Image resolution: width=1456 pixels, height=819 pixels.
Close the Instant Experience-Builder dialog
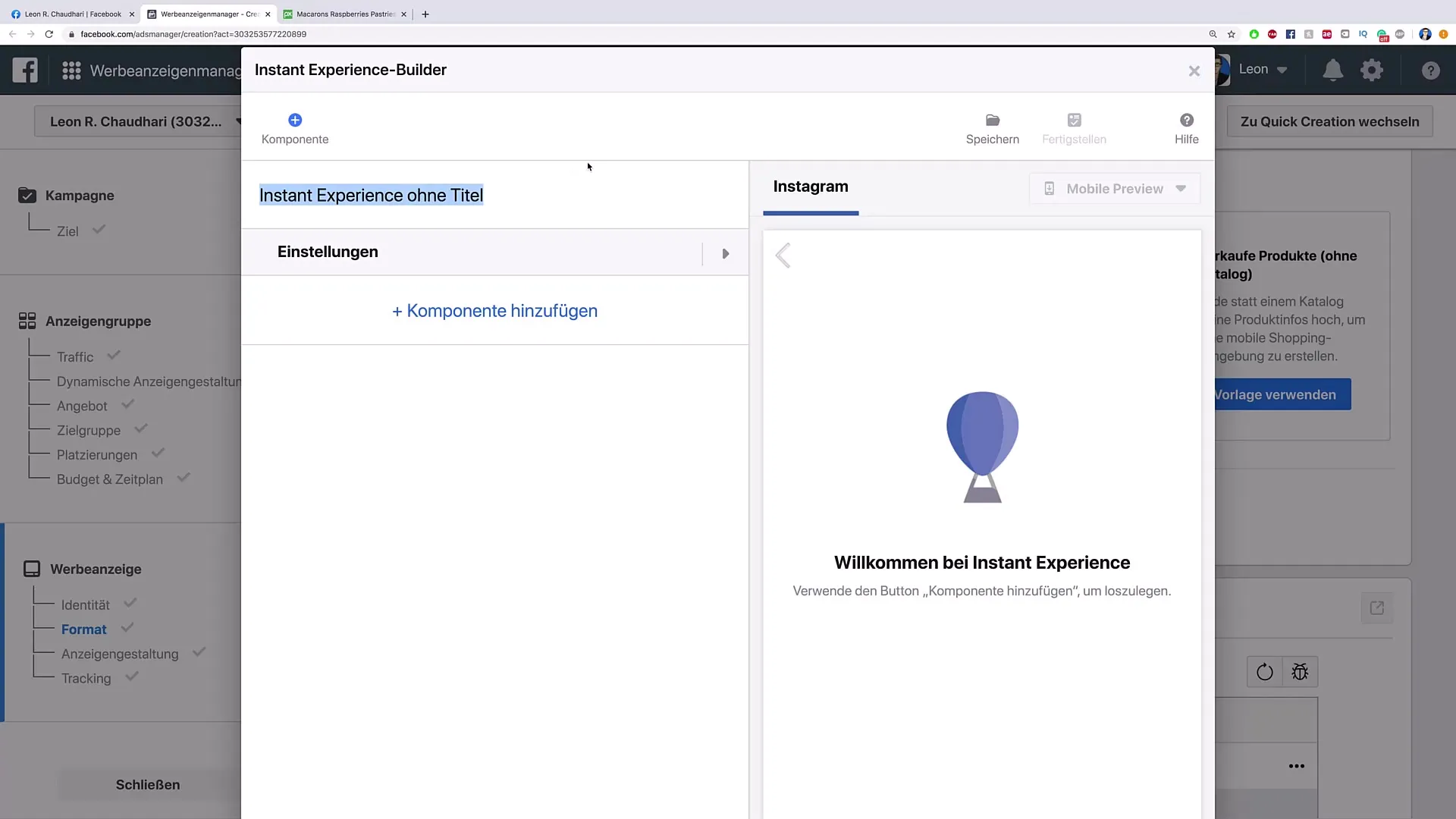tap(1194, 71)
